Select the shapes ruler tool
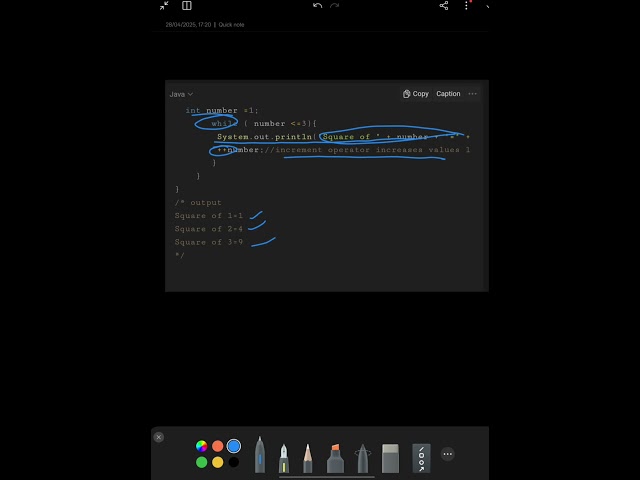 click(421, 459)
